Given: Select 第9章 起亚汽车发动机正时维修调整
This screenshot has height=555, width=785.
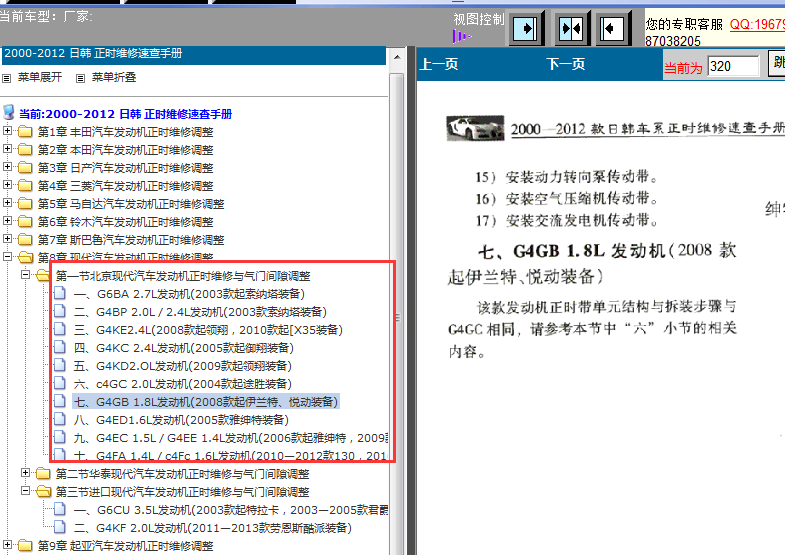Looking at the screenshot, I should point(126,545).
